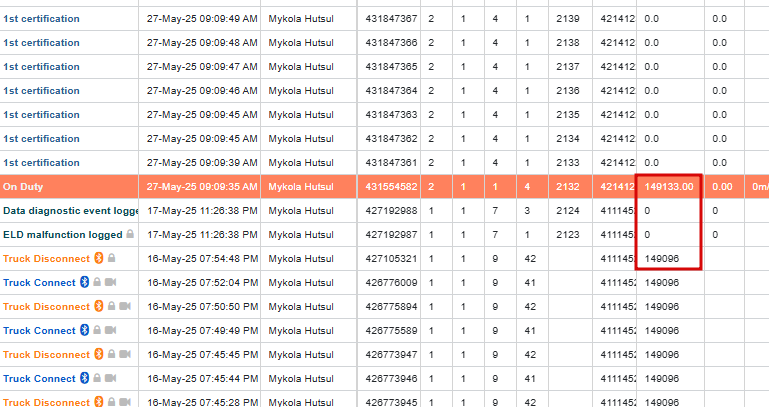
Task: Click lock icon on 07:54:48 PM Truck Disconnect
Action: [111, 257]
